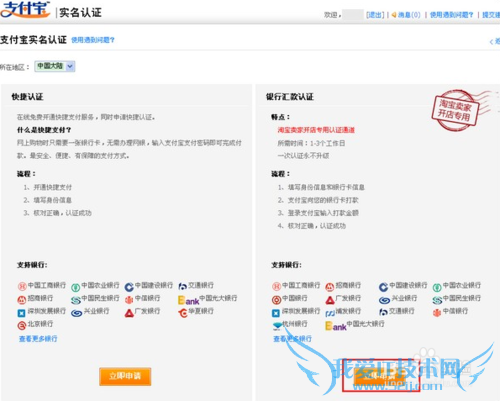Click 中国光大银行 Bank icon in 银行汇款认证 panel

(x=336, y=326)
